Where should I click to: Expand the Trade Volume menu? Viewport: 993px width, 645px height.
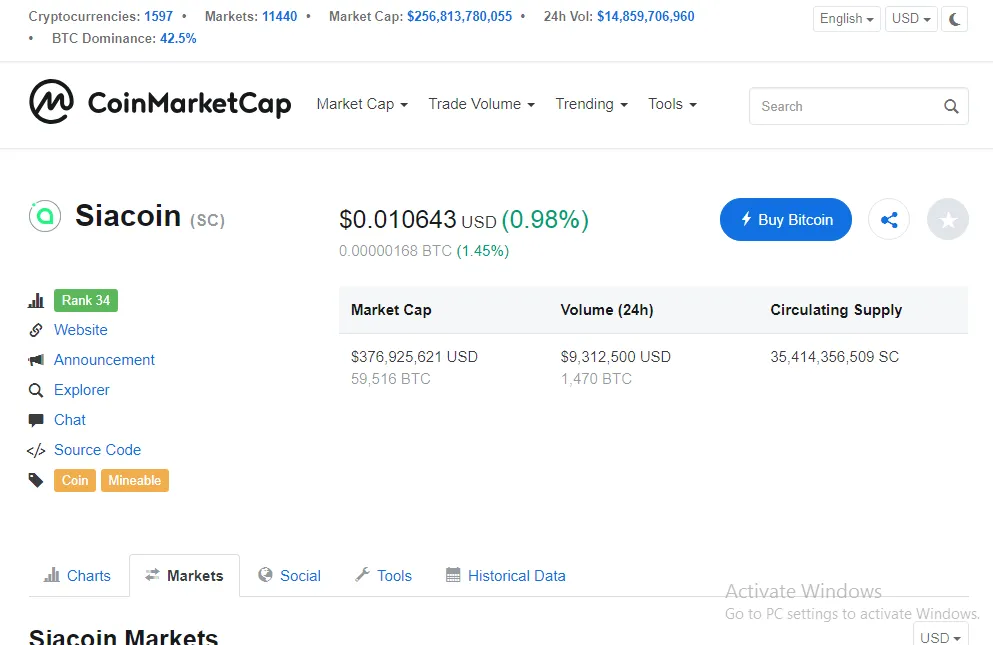pyautogui.click(x=481, y=104)
